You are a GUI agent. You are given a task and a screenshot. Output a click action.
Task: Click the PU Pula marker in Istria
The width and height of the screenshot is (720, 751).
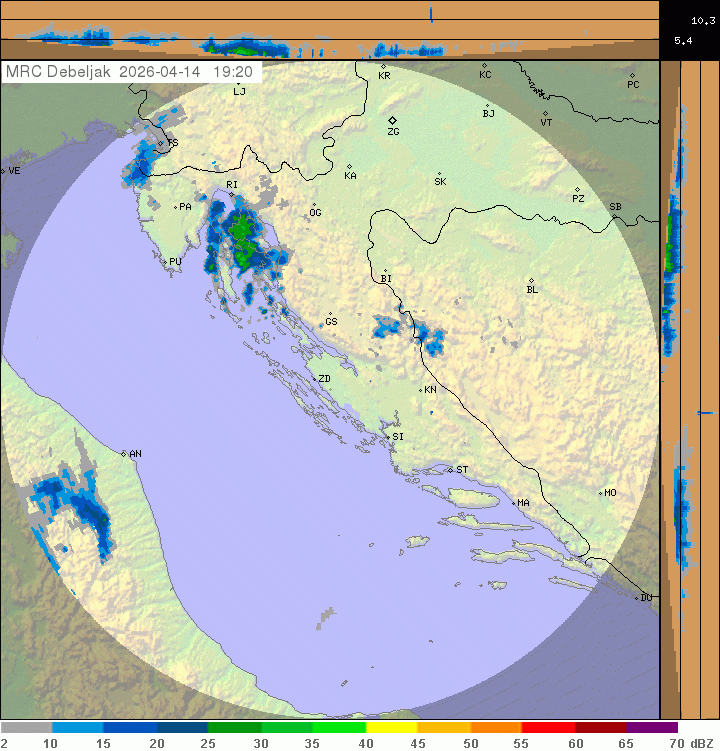(x=166, y=262)
